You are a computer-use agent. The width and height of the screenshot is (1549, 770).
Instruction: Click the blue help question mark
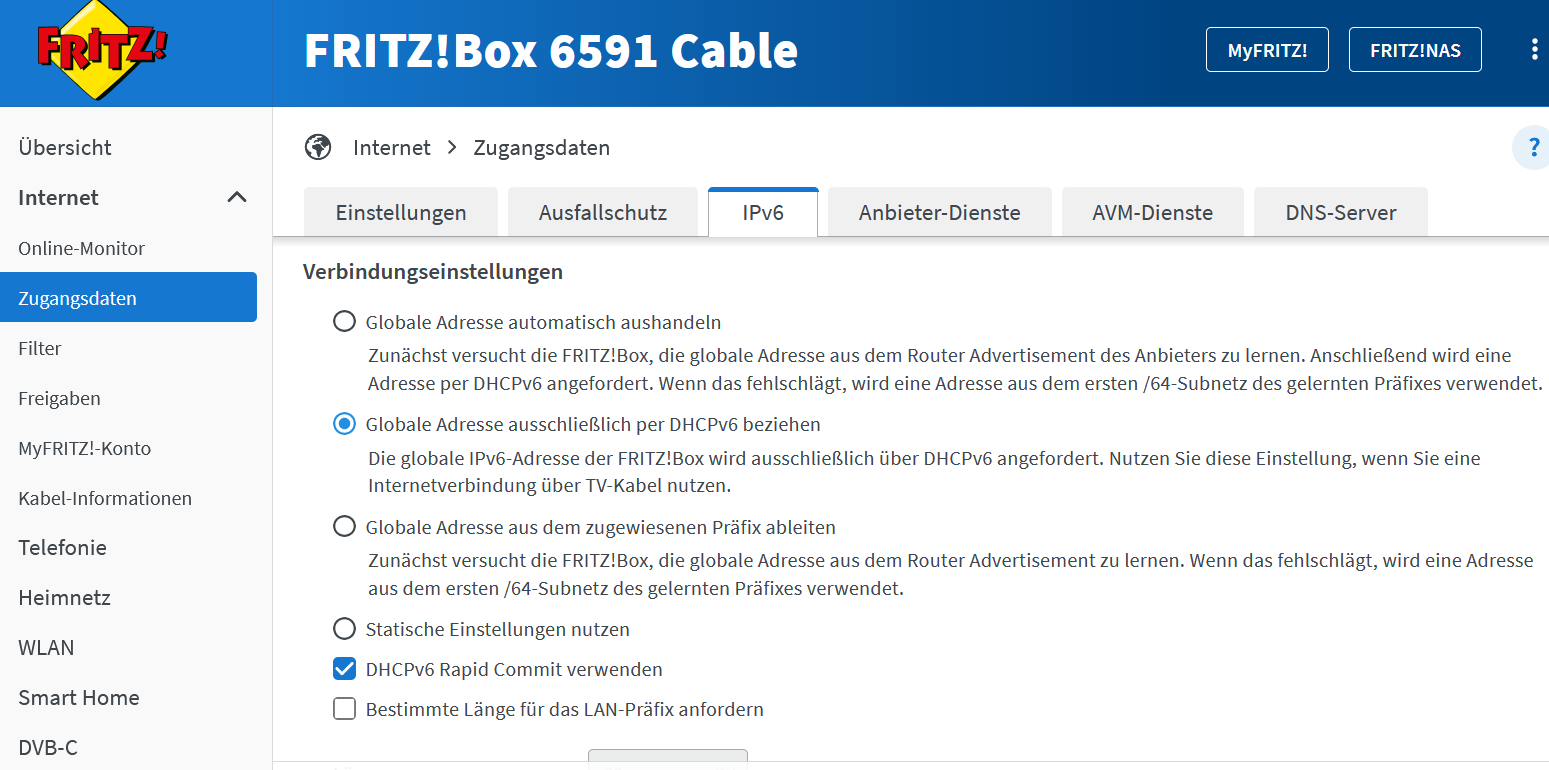pos(1532,148)
